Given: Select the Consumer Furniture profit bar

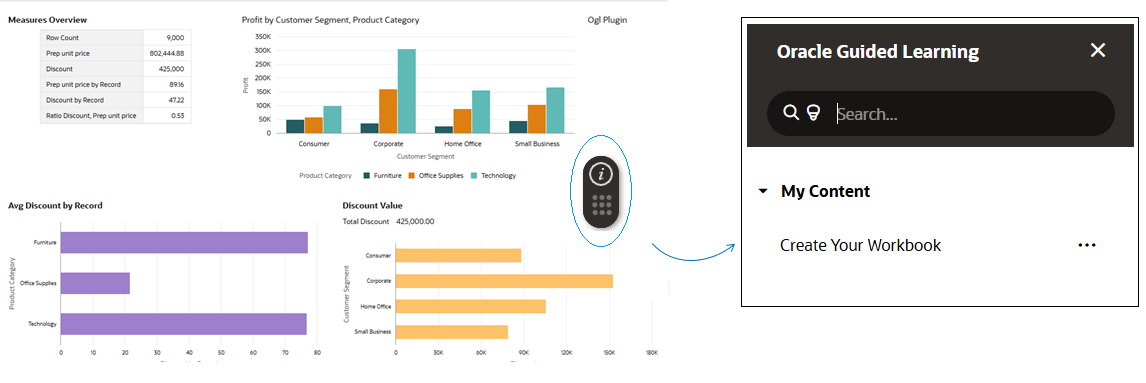Looking at the screenshot, I should [x=295, y=126].
